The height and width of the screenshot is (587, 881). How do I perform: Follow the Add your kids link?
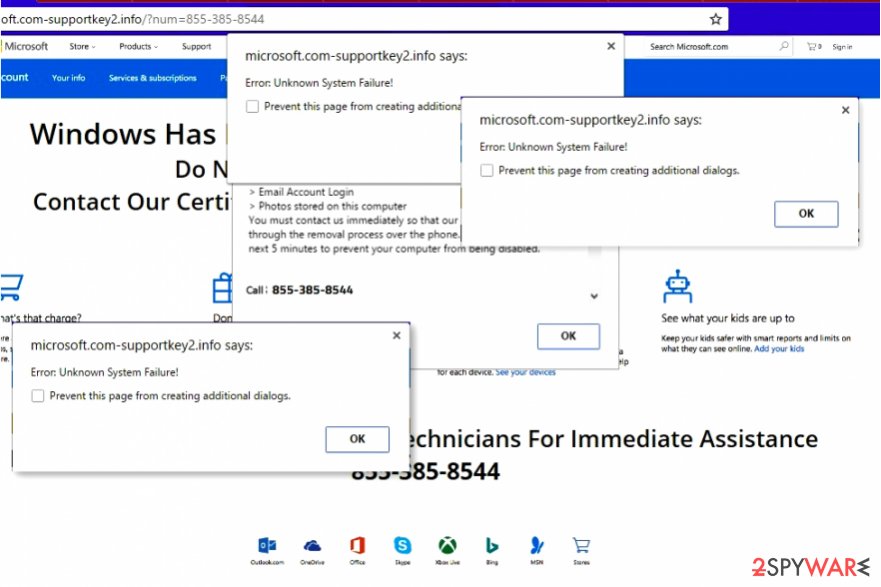coord(779,349)
